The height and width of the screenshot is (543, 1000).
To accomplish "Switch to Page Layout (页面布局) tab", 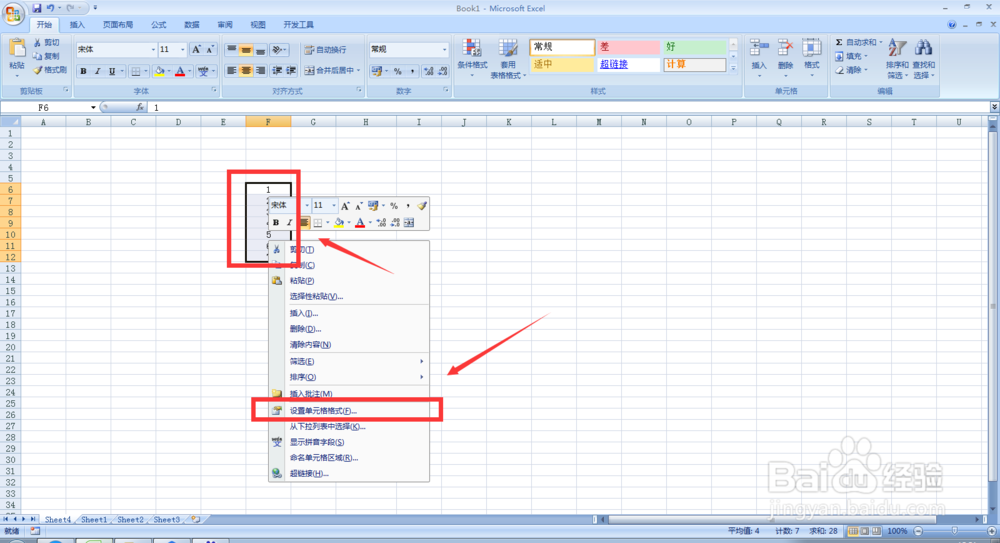I will coord(118,25).
